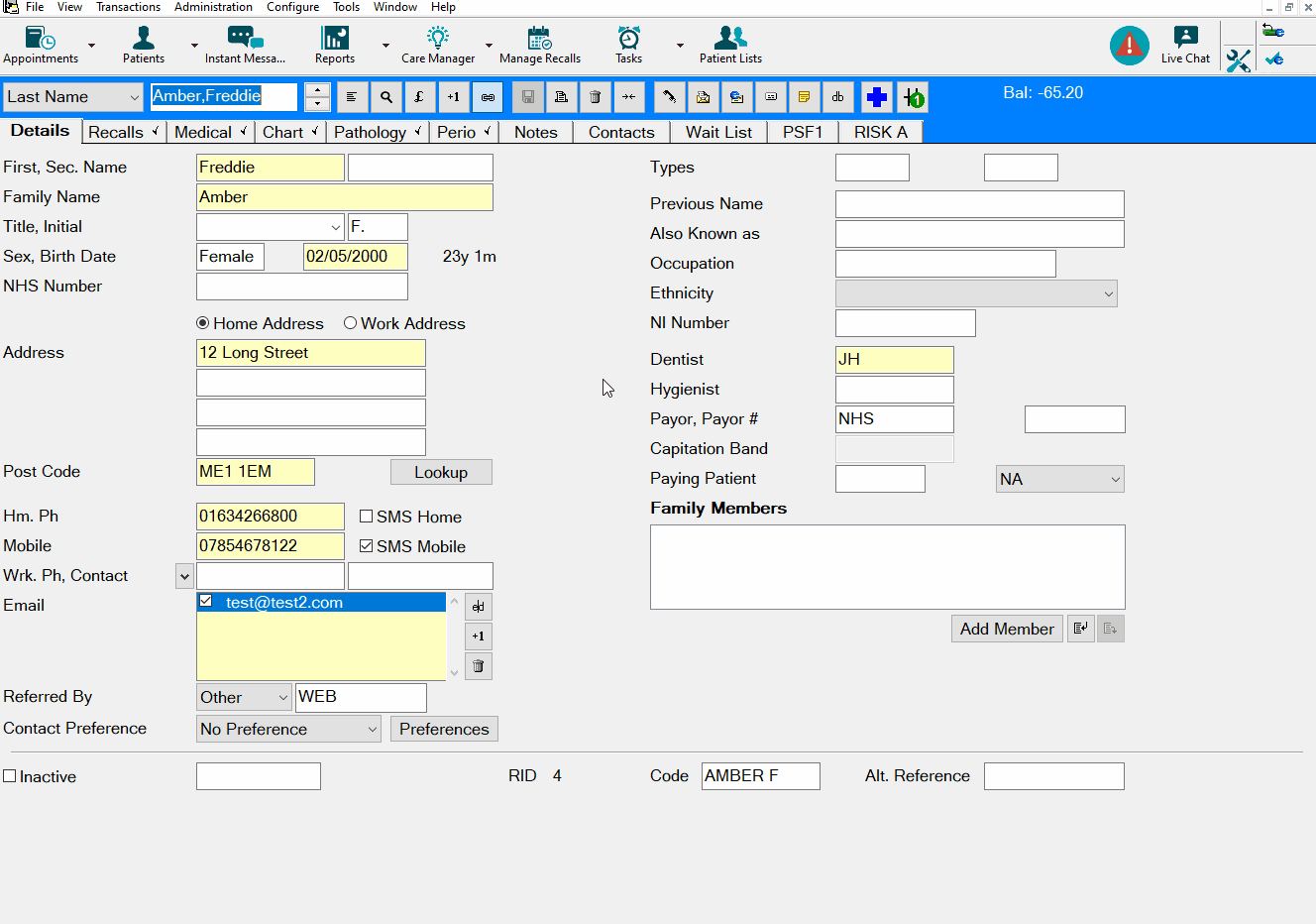The width and height of the screenshot is (1316, 924).
Task: Step up the patient record spinner arrow
Action: pyautogui.click(x=317, y=90)
